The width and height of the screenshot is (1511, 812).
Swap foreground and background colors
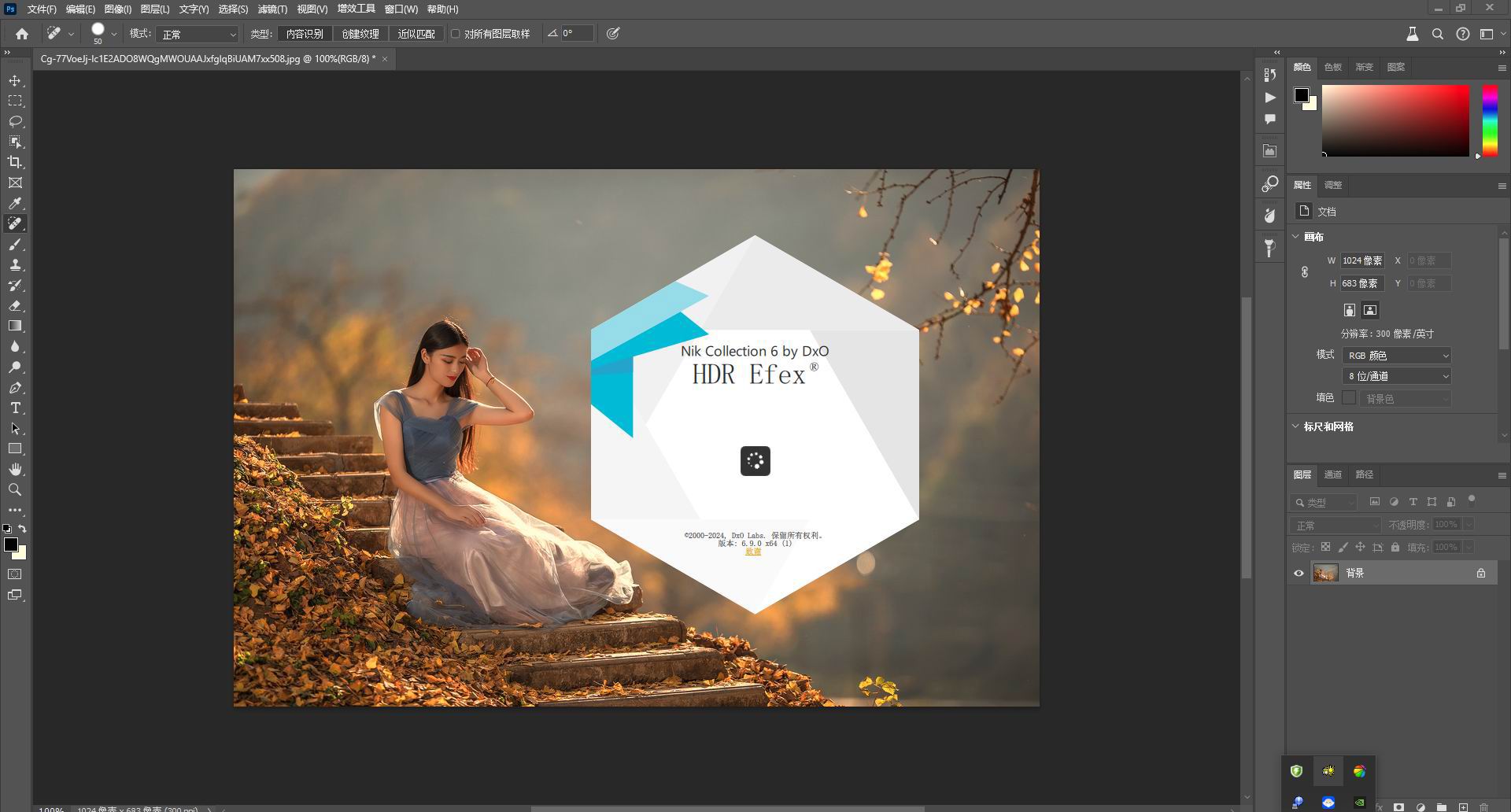coord(23,529)
